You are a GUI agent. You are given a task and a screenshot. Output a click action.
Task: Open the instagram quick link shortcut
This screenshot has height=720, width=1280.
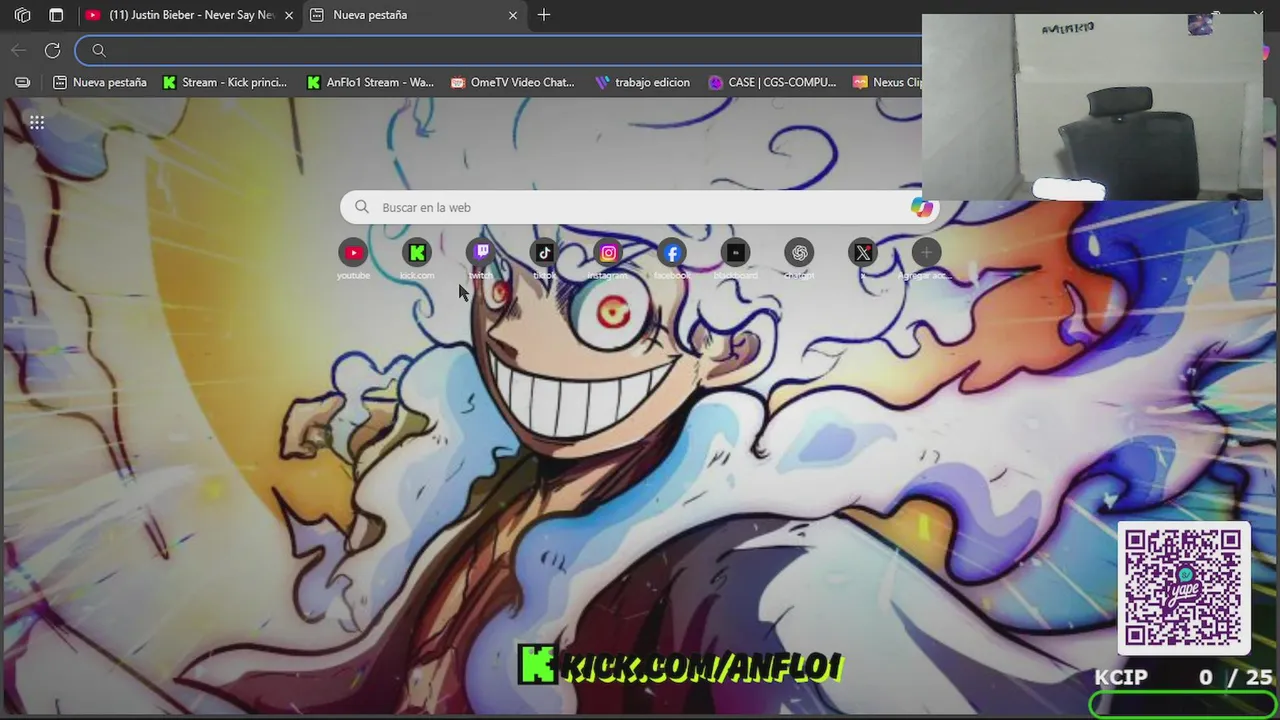point(608,253)
